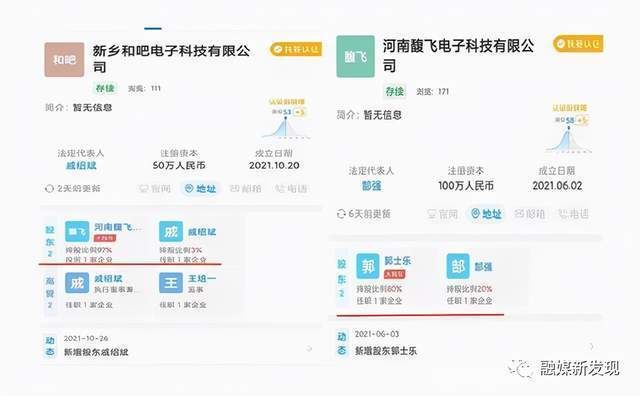Open the 股东 2 section label in right card
The width and height of the screenshot is (640, 396).
pyautogui.click(x=342, y=279)
